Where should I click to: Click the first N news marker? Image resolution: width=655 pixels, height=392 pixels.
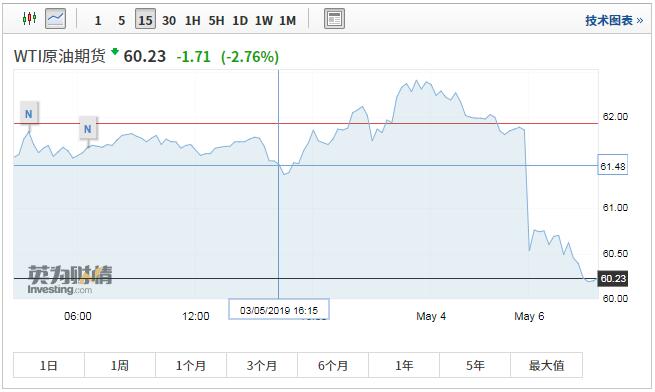coord(29,113)
